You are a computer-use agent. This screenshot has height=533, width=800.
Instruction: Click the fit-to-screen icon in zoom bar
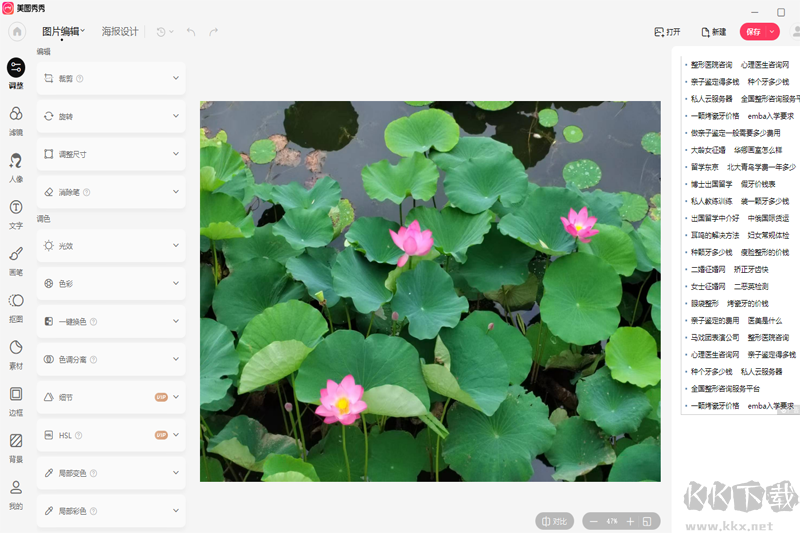click(647, 521)
